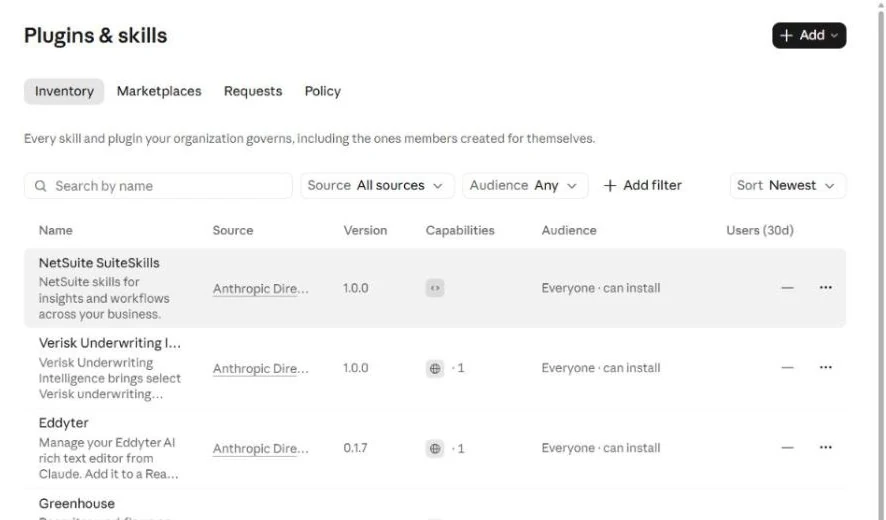Click NetSuite SuiteSkills code capability icon

tap(435, 288)
